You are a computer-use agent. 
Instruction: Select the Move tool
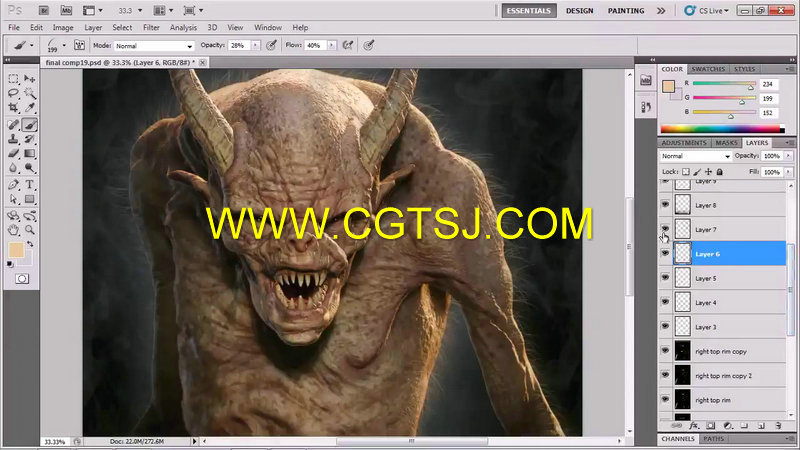point(30,79)
